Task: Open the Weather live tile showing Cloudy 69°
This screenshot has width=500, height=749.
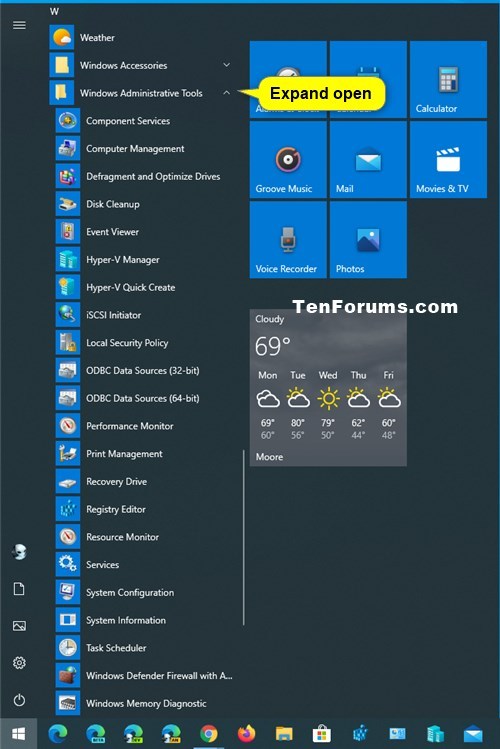Action: click(328, 388)
